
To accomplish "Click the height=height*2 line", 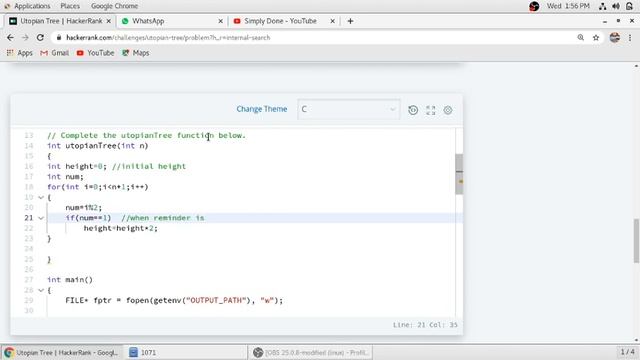I will [x=120, y=228].
